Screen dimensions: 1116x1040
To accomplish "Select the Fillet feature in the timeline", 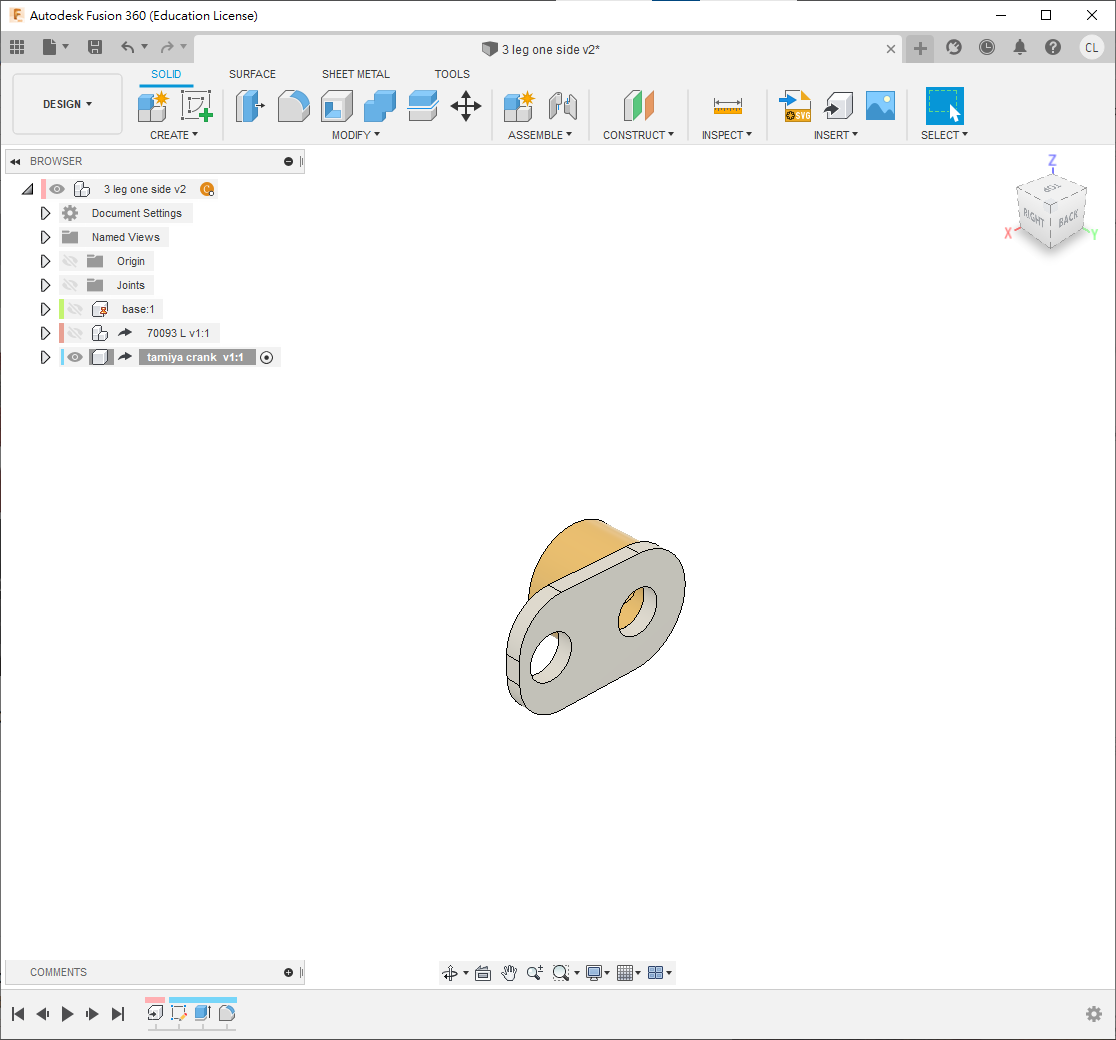I will point(227,1013).
